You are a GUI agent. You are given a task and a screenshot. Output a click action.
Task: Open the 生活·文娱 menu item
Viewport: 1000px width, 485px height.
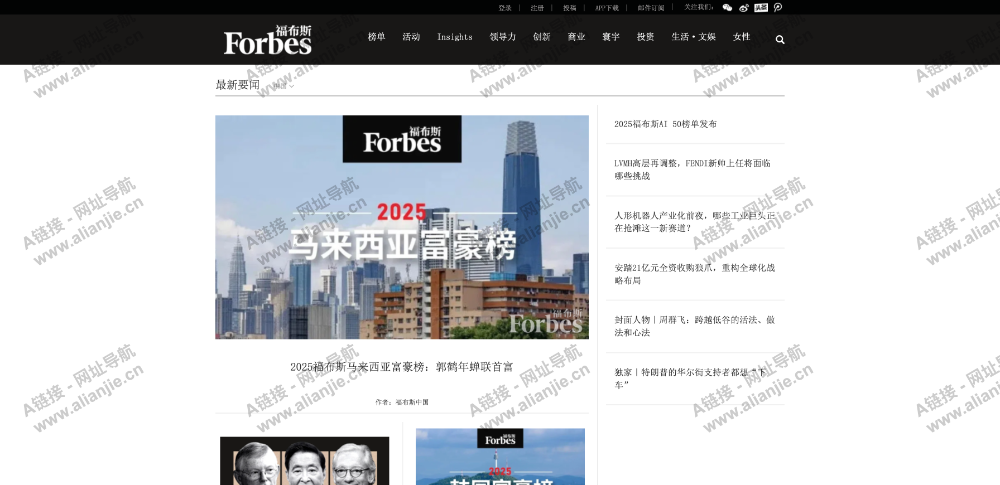tap(693, 37)
